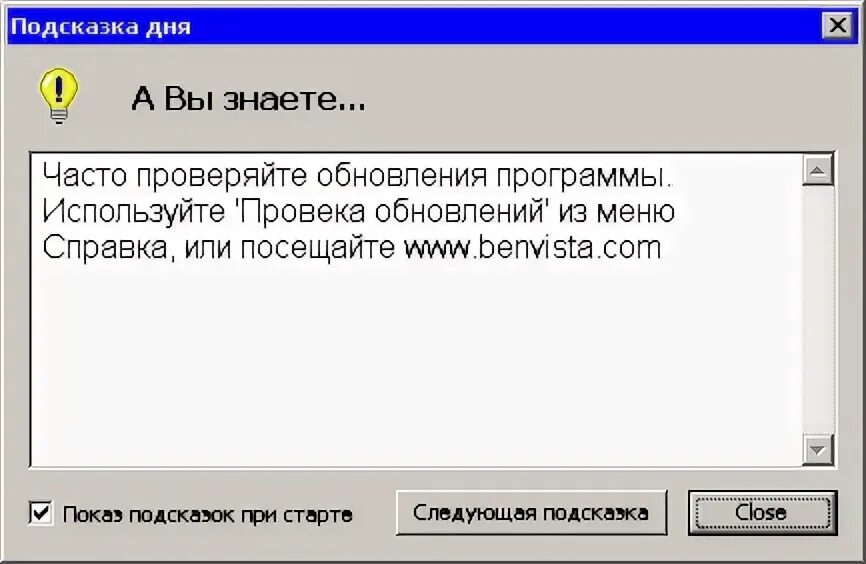Click the 'Показ подсказок при старте' label text
Image resolution: width=866 pixels, height=564 pixels.
coord(207,514)
